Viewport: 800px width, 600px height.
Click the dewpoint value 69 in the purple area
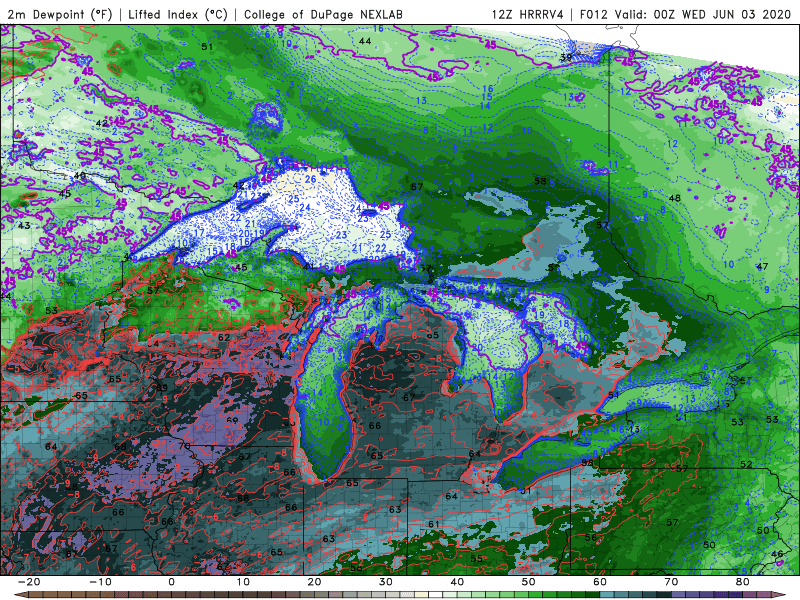(233, 421)
